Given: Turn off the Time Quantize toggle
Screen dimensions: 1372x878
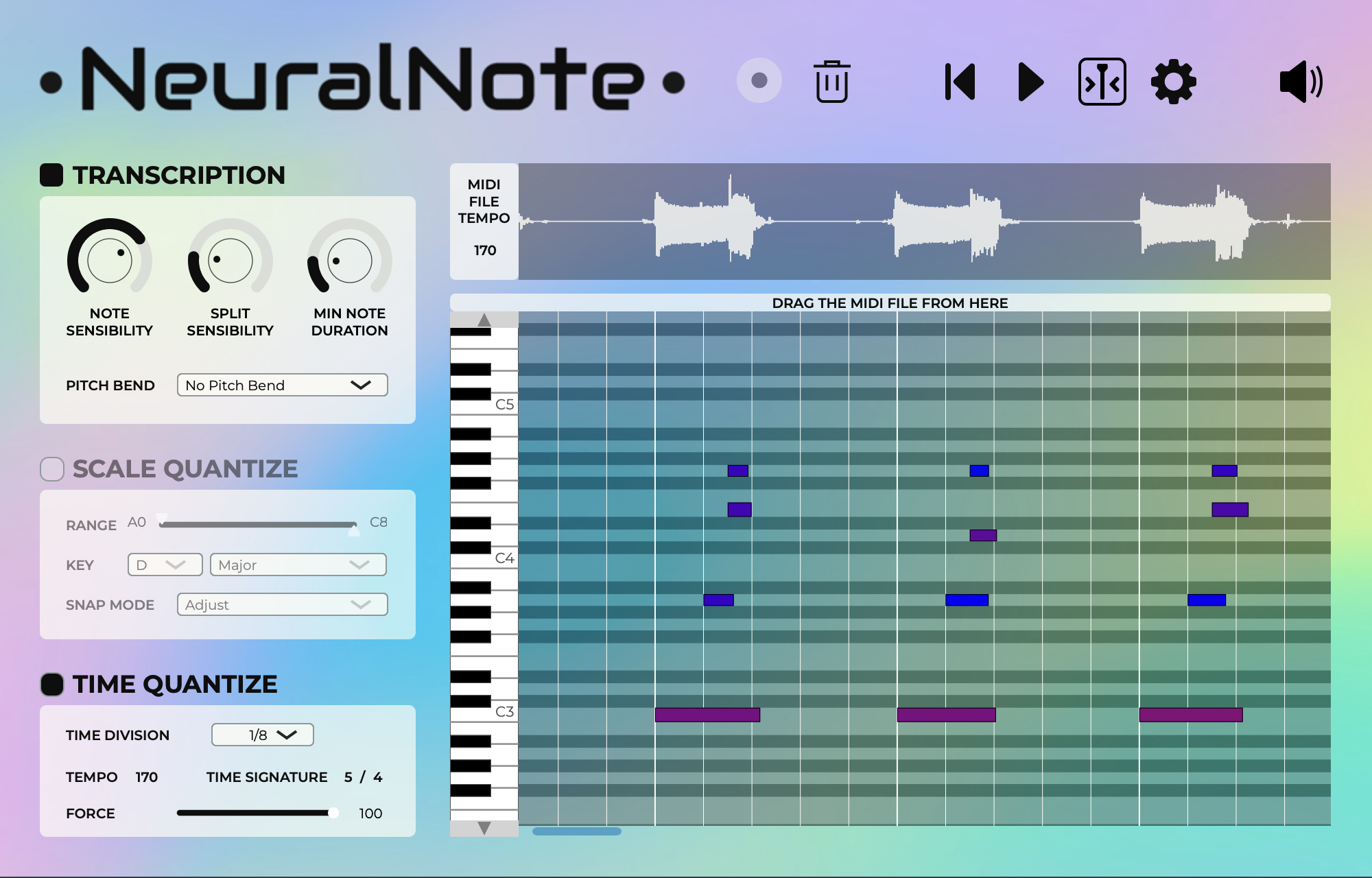Looking at the screenshot, I should click(x=52, y=684).
